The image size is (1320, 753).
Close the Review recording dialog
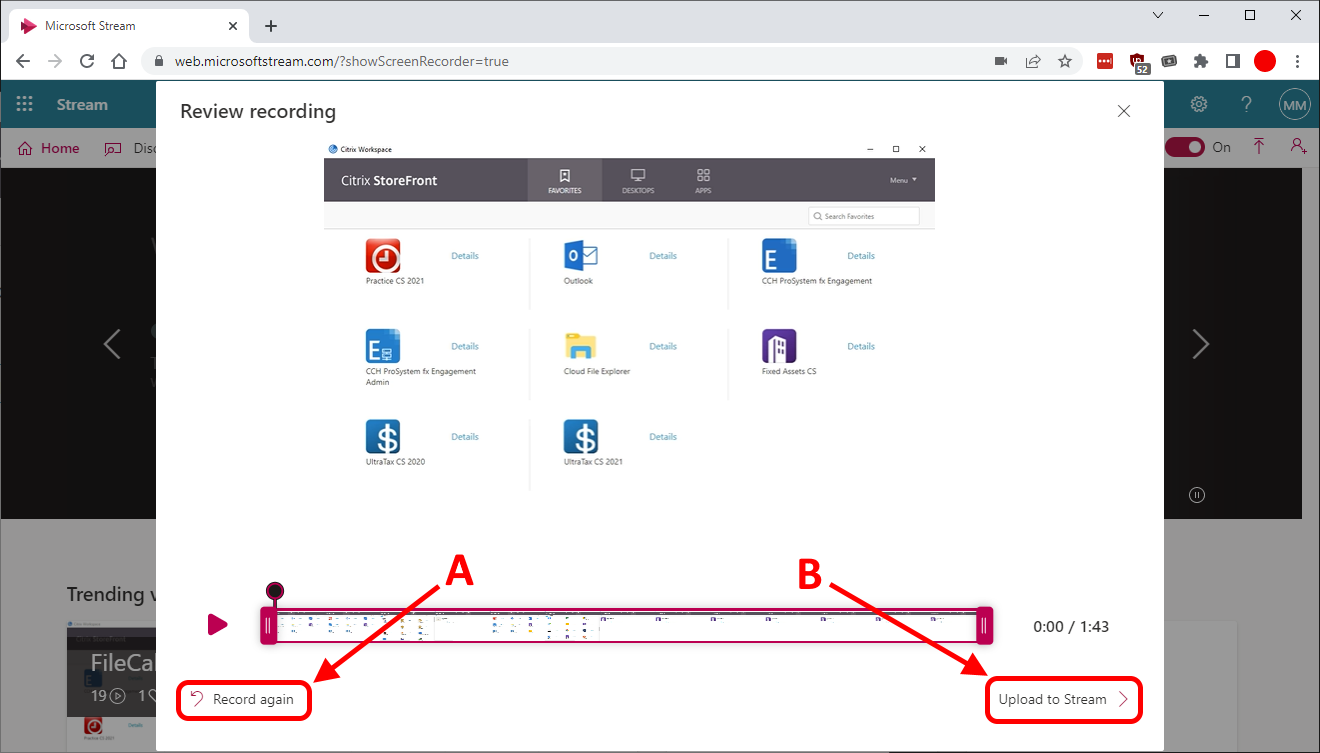point(1124,111)
